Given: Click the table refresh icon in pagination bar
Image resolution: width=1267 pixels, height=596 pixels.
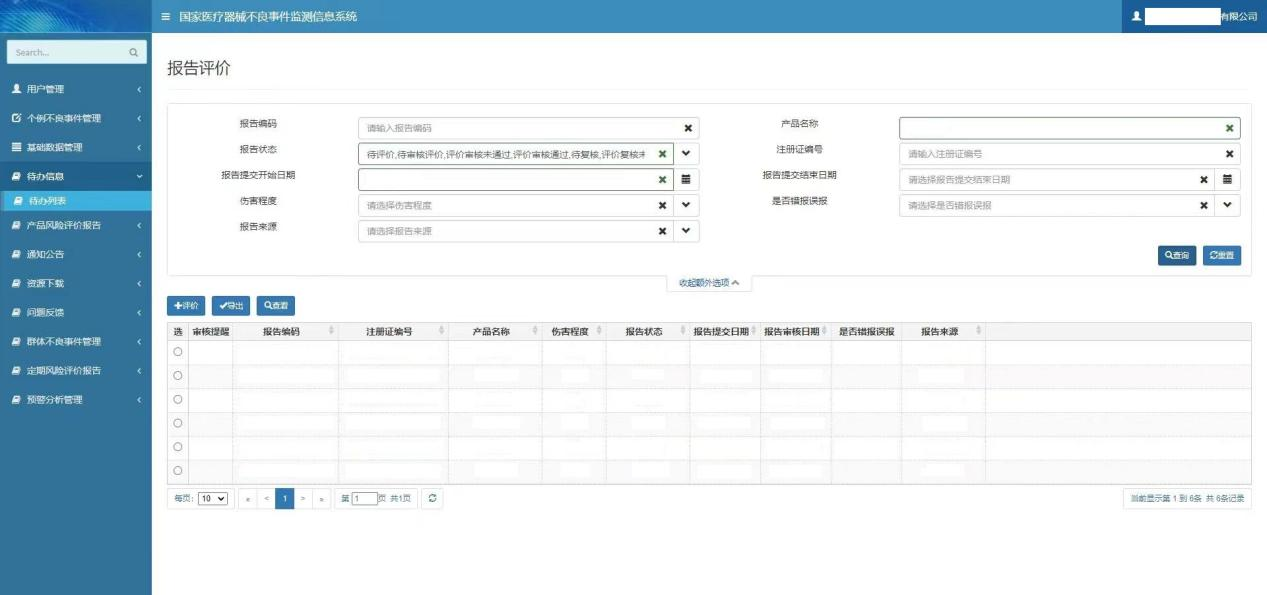Looking at the screenshot, I should 432,498.
